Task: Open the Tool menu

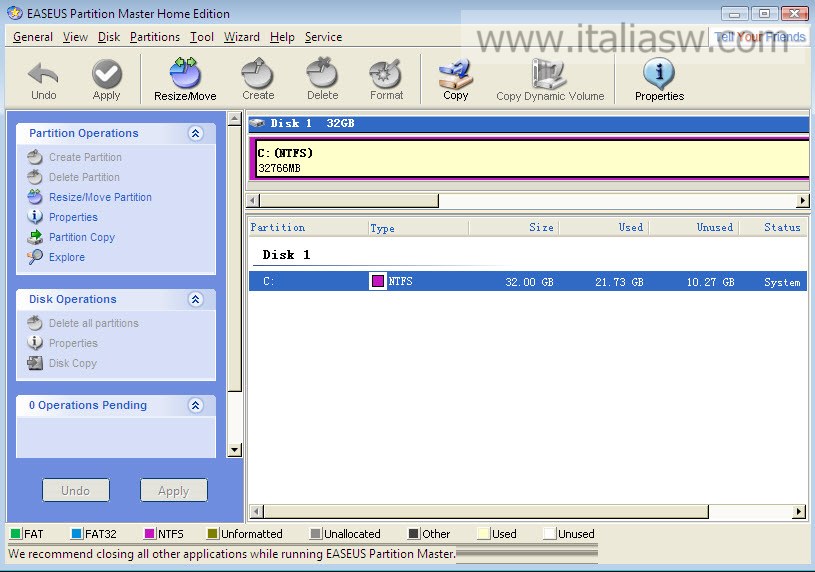Action: 202,37
